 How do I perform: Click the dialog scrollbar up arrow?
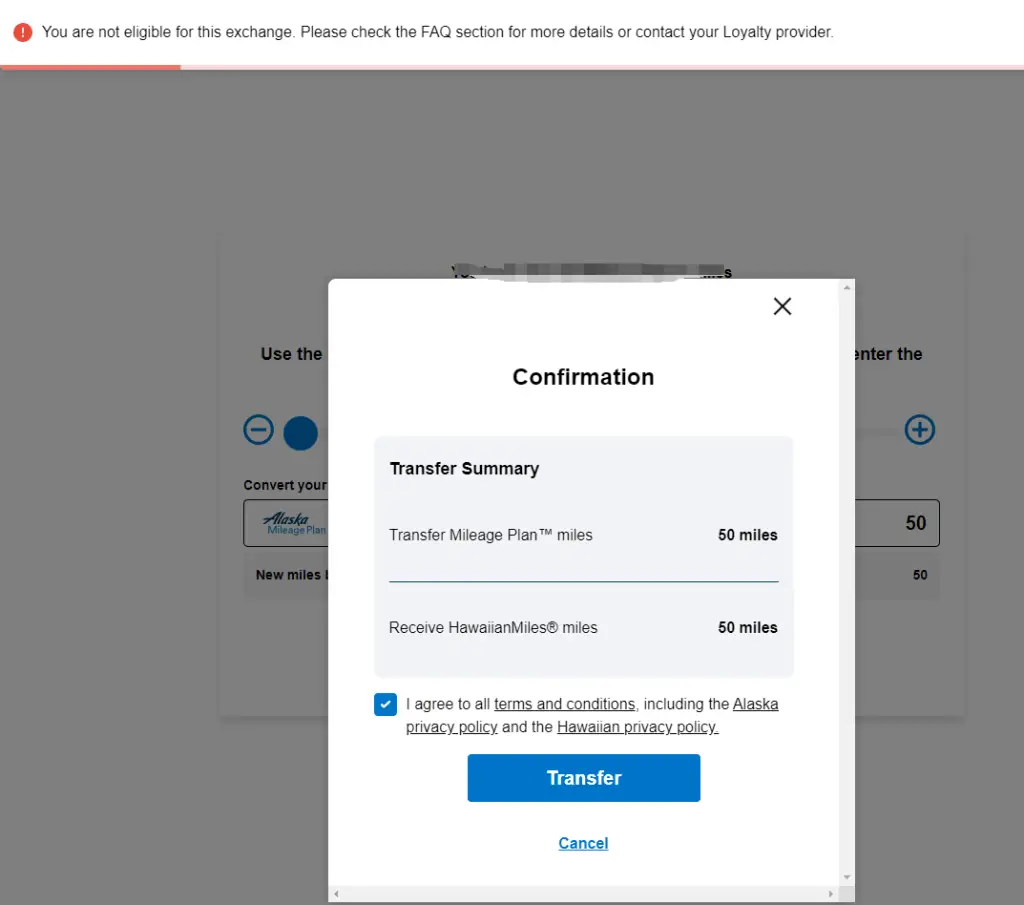(x=848, y=288)
